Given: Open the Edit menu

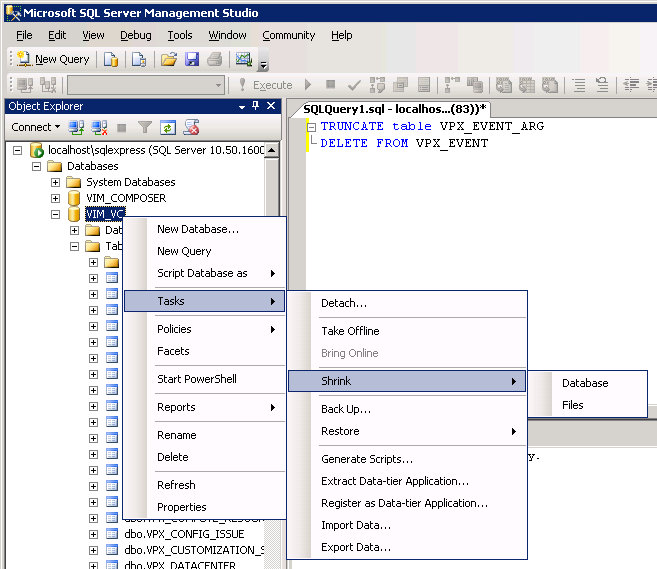Looking at the screenshot, I should 57,35.
